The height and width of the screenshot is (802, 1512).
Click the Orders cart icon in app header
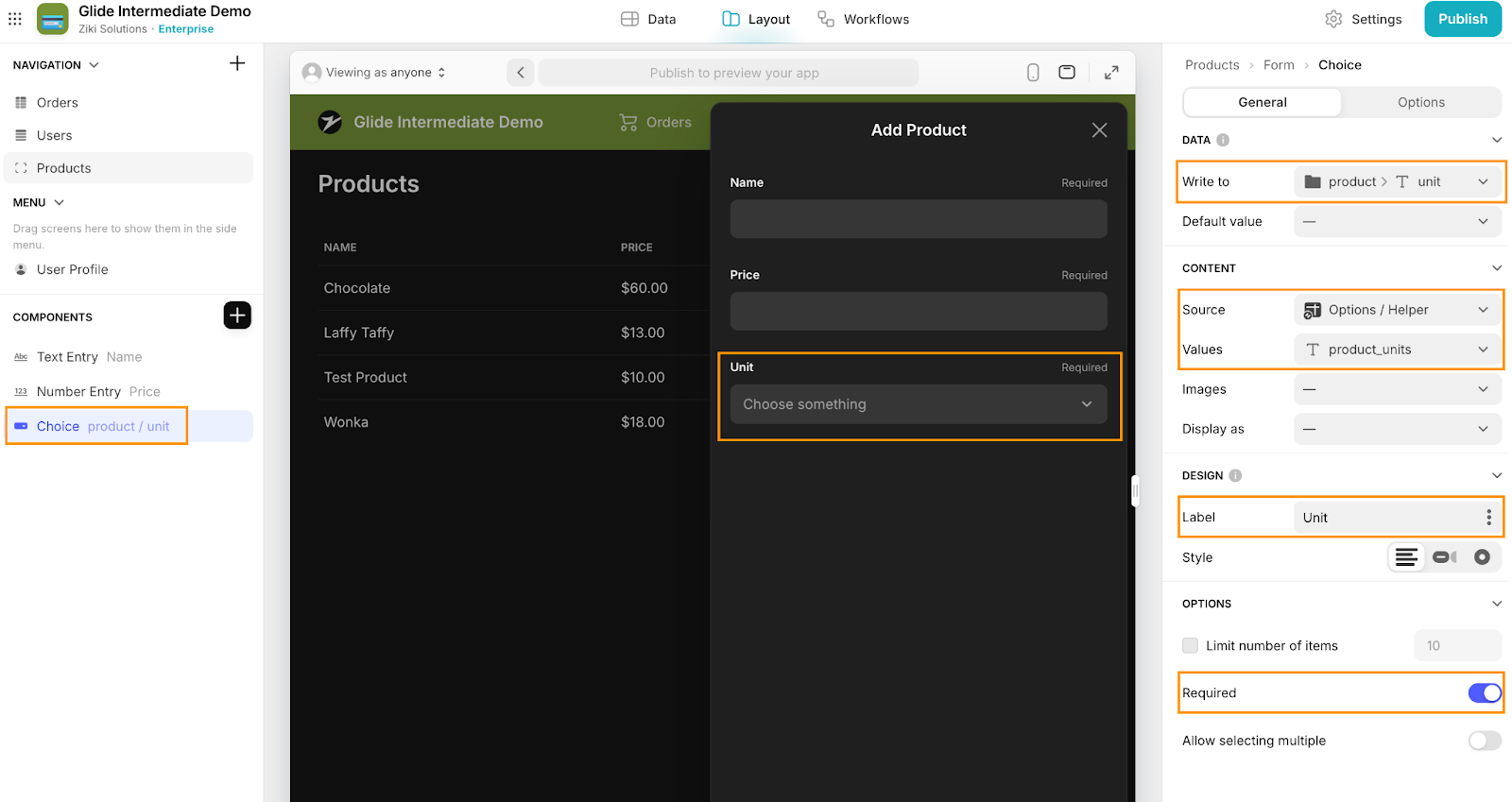pyautogui.click(x=628, y=122)
